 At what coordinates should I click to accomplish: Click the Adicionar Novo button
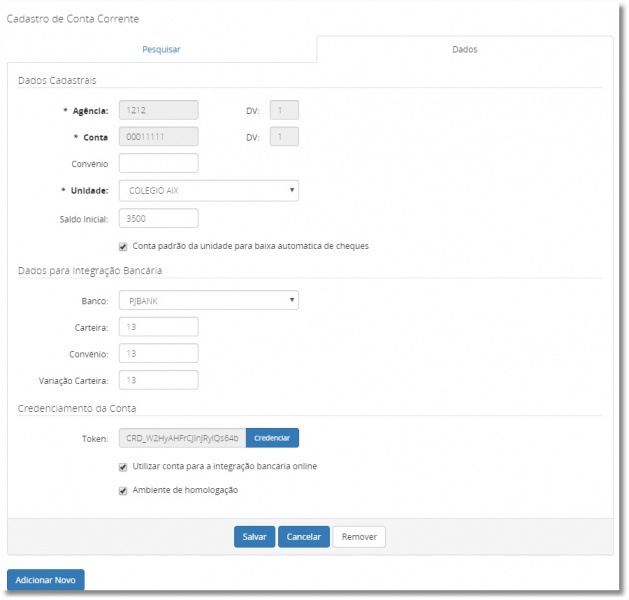[46, 580]
